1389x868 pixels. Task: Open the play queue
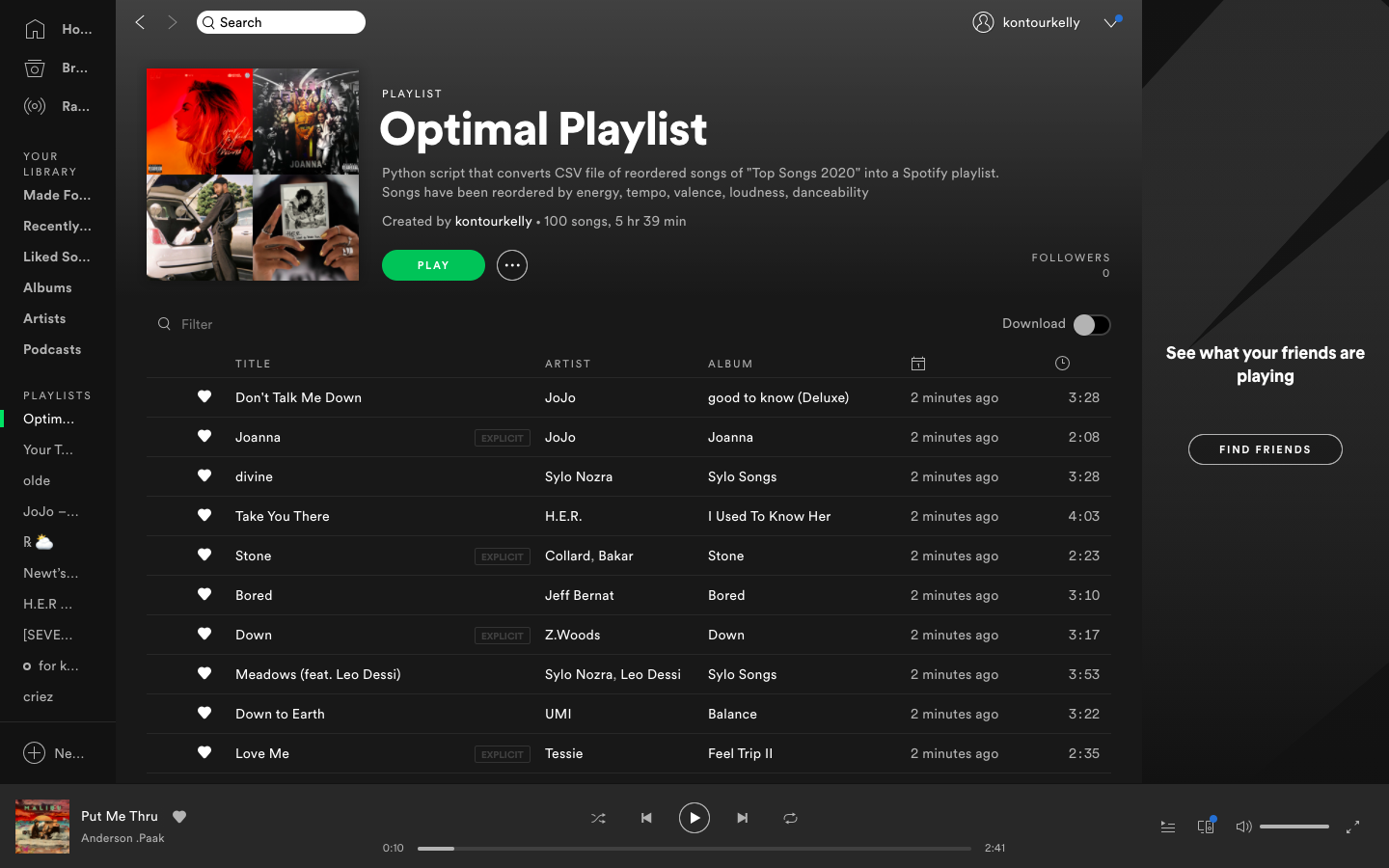click(1167, 827)
